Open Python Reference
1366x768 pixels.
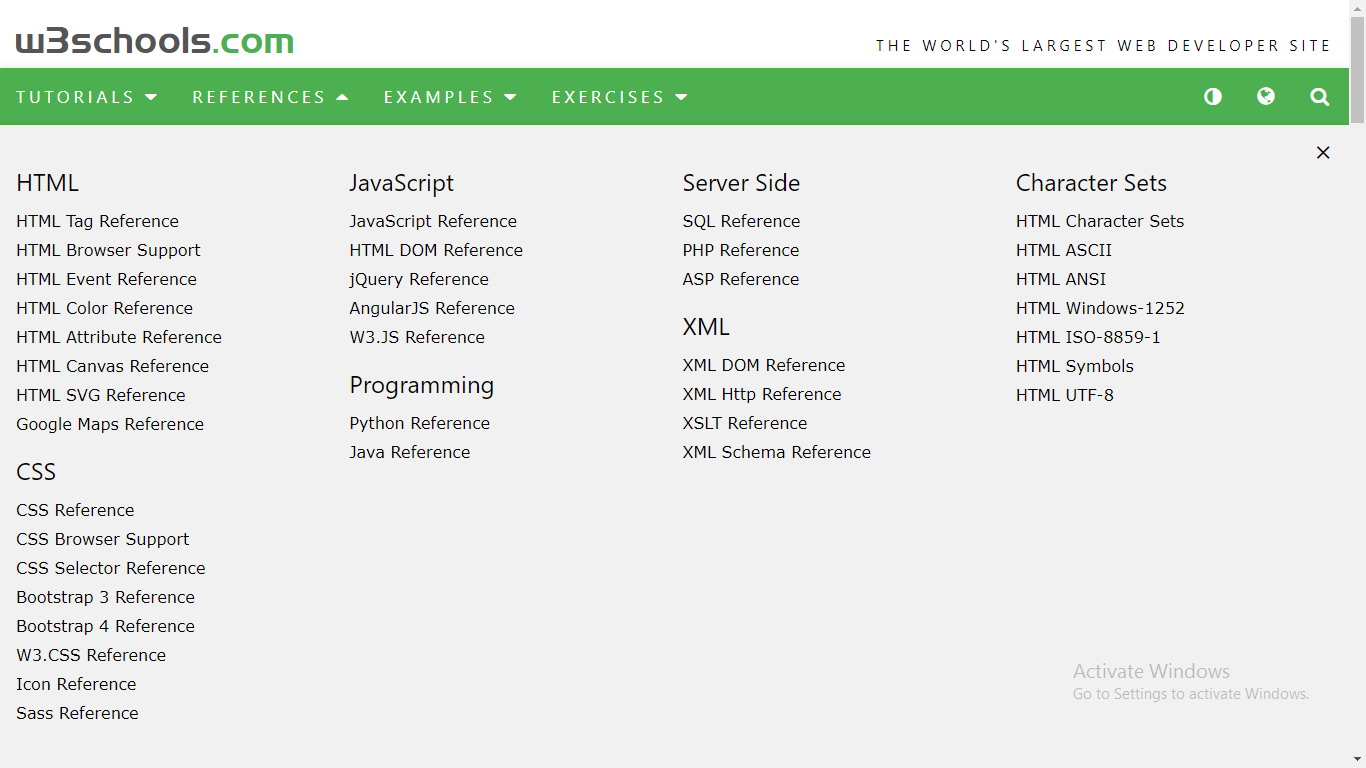click(x=420, y=423)
